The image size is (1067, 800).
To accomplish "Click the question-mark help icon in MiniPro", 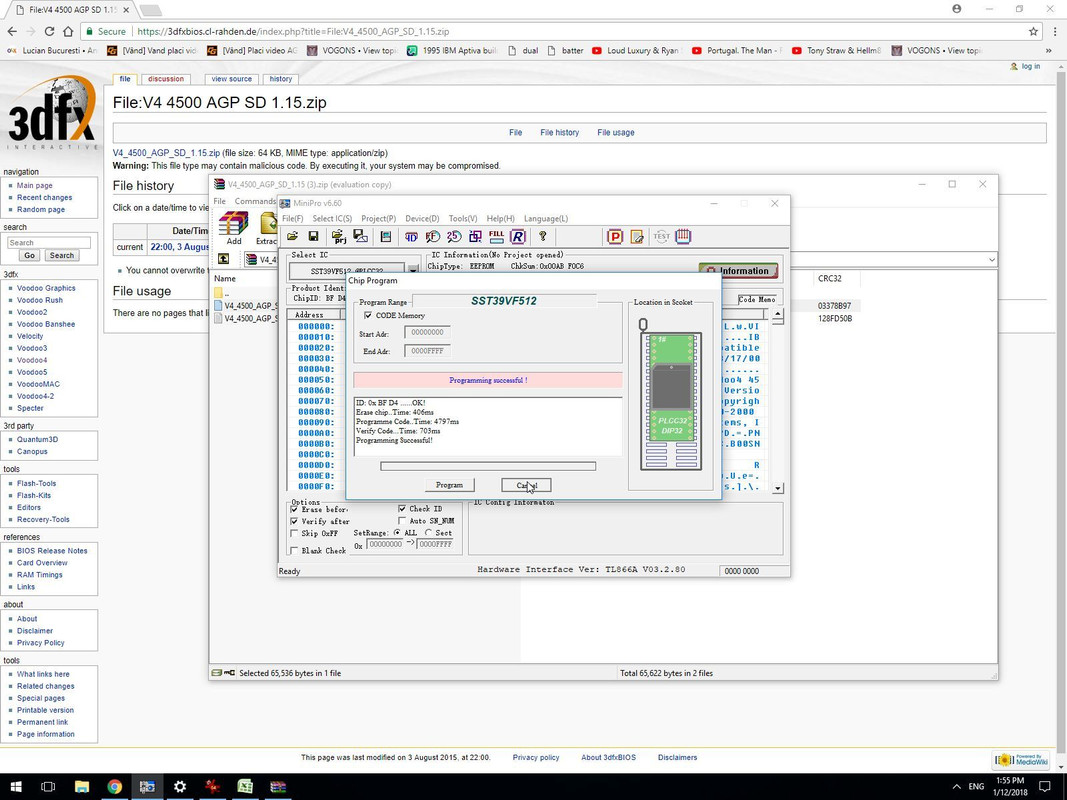I will point(542,236).
